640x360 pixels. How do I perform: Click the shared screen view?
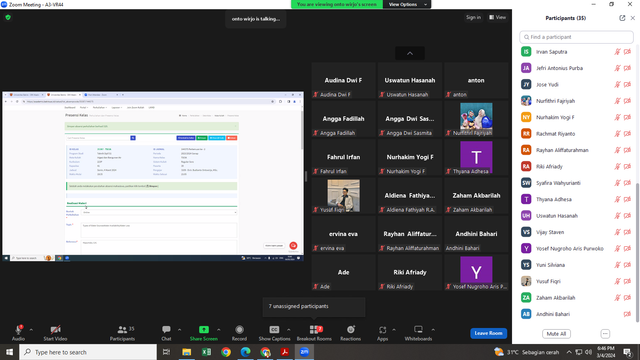click(153, 176)
